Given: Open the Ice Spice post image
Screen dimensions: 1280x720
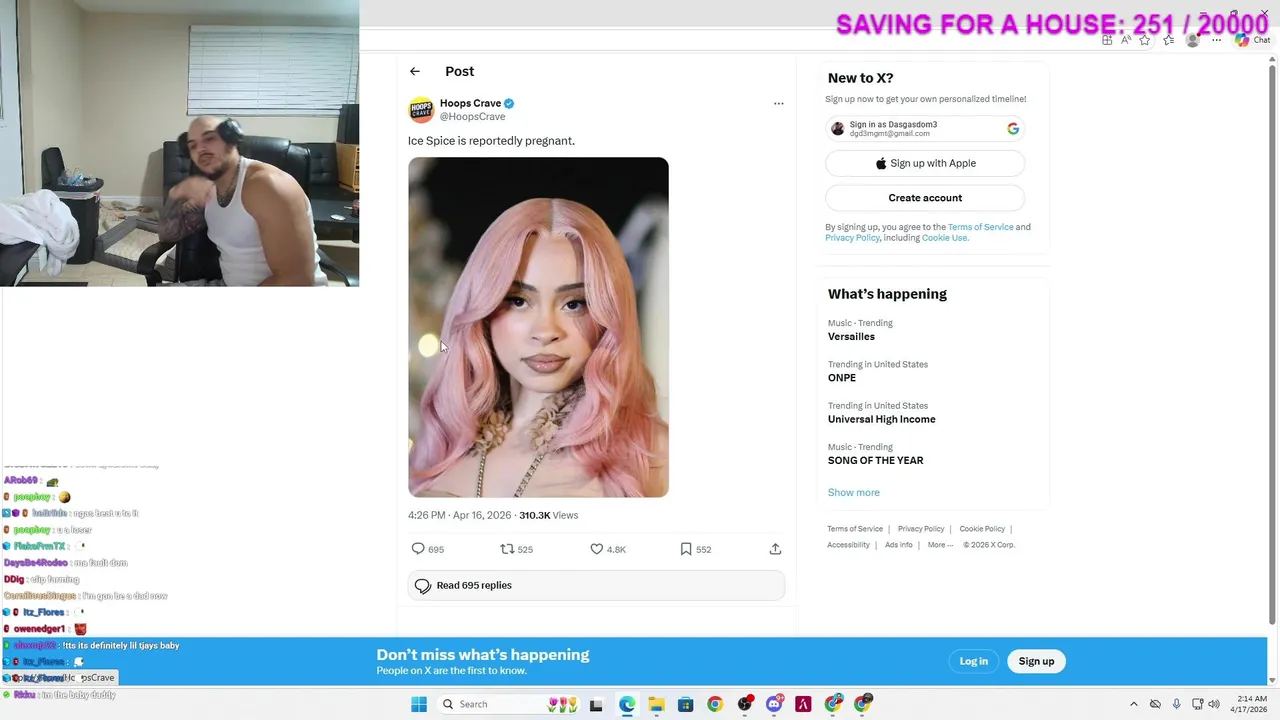Looking at the screenshot, I should [538, 327].
